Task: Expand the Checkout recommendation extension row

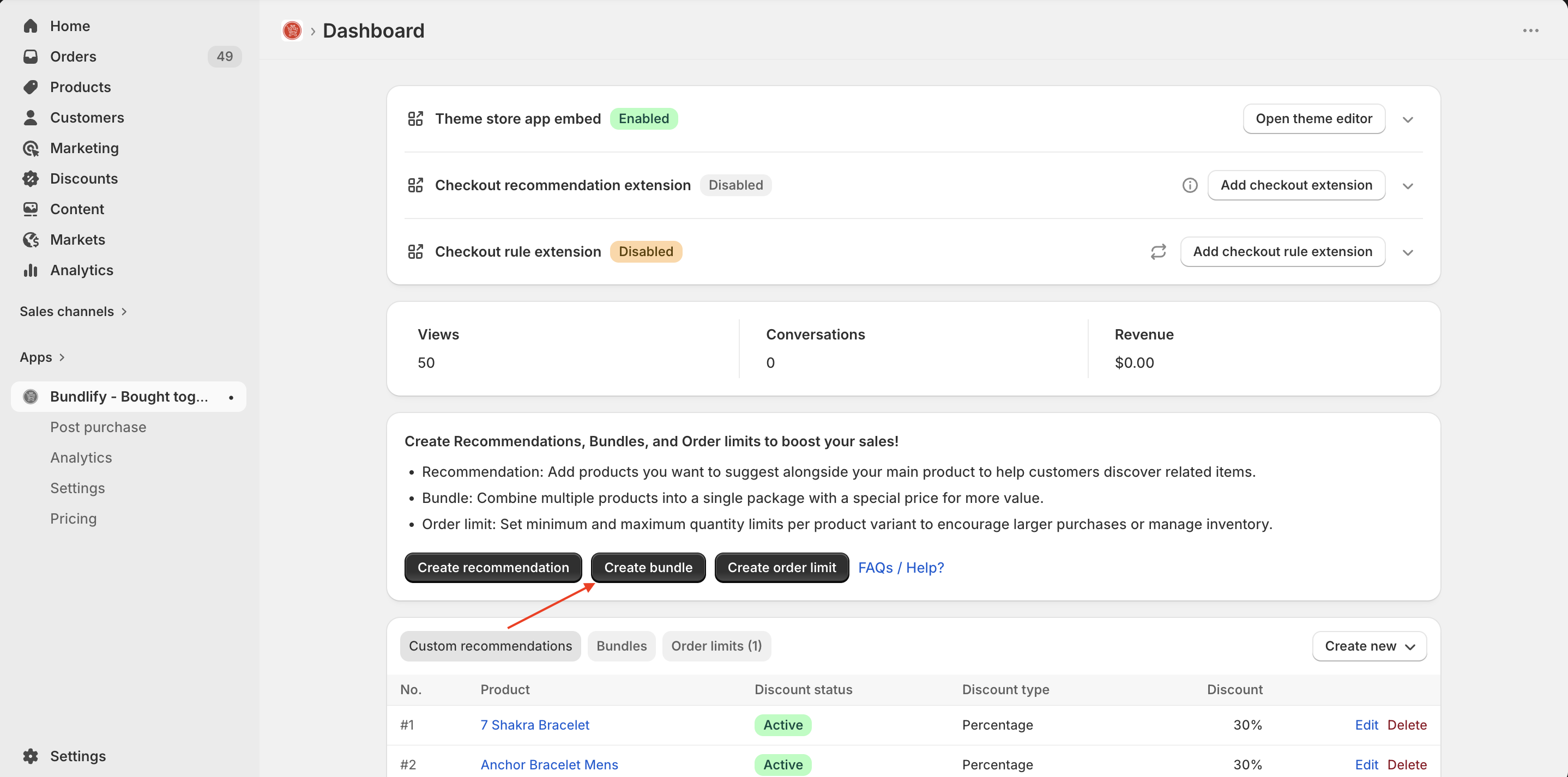Action: tap(1407, 186)
